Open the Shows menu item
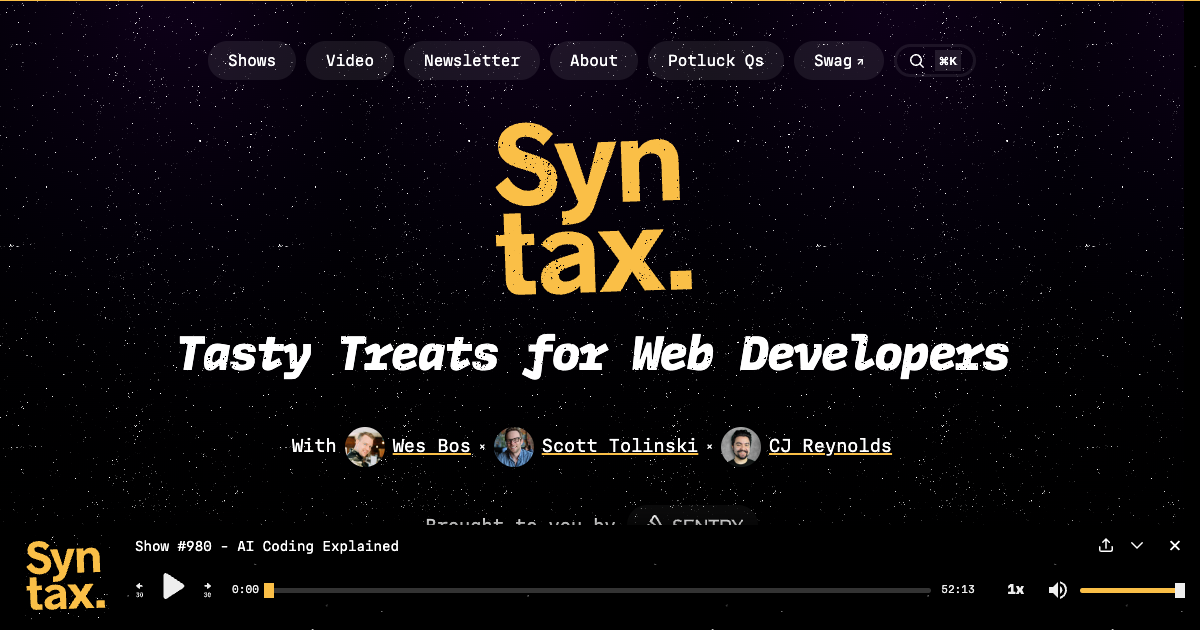The image size is (1200, 630). 252,61
